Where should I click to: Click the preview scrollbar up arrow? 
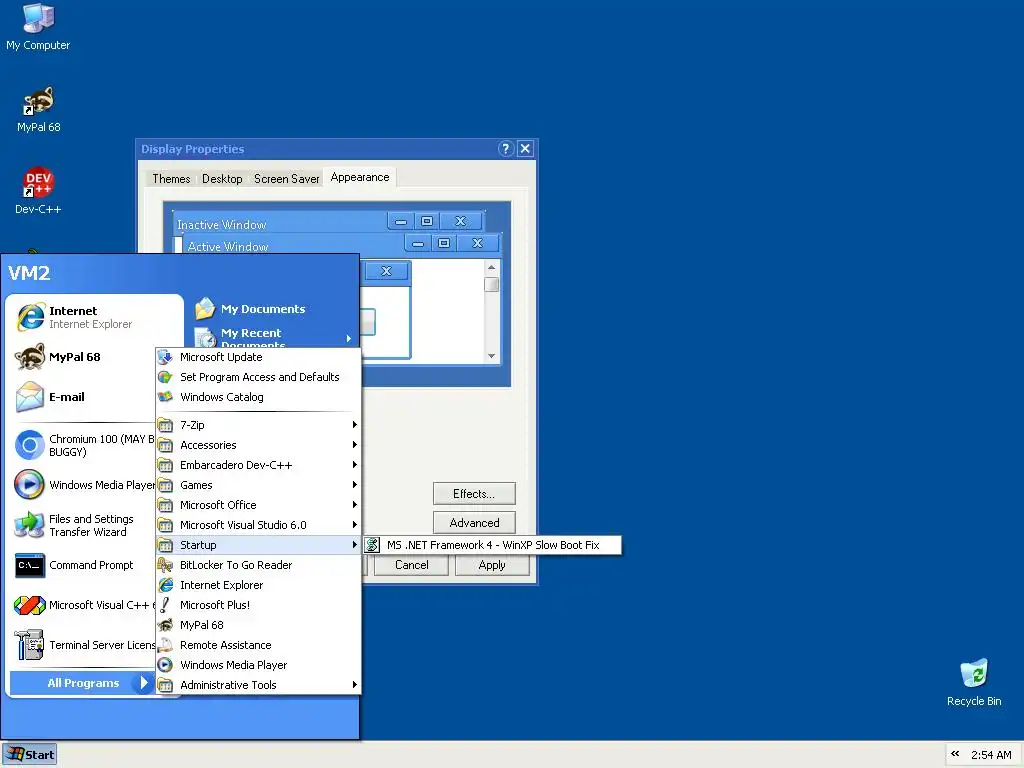click(491, 267)
